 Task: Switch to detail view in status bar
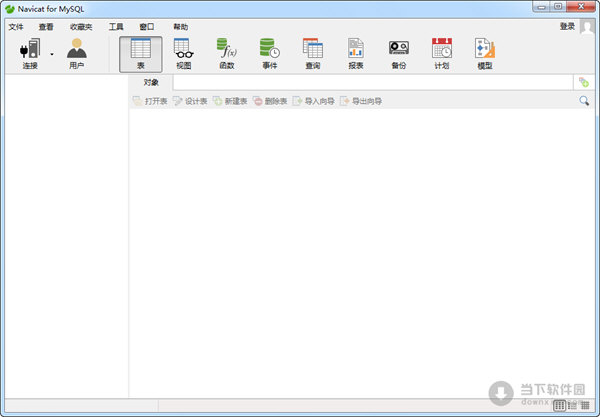tap(585, 406)
